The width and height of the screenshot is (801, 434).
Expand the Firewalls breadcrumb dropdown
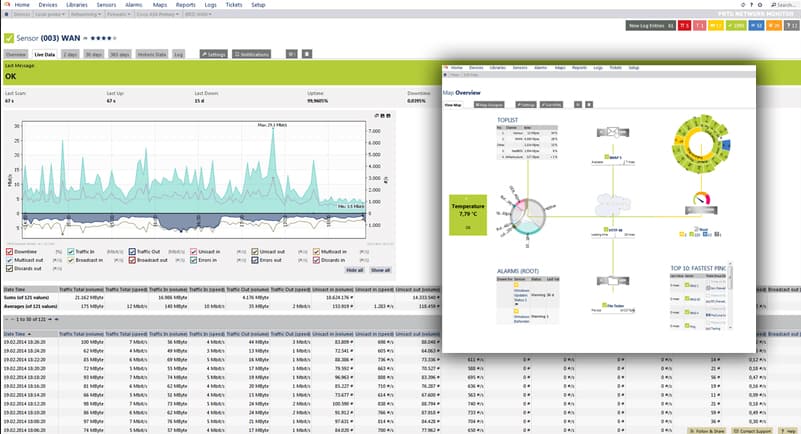pyautogui.click(x=128, y=14)
